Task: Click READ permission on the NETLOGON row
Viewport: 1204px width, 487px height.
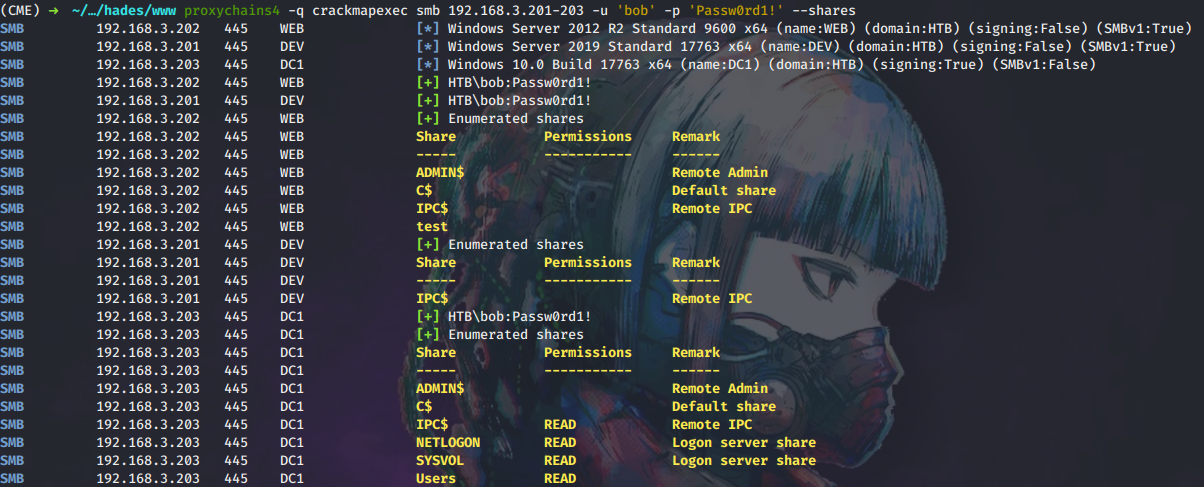Action: [x=560, y=442]
